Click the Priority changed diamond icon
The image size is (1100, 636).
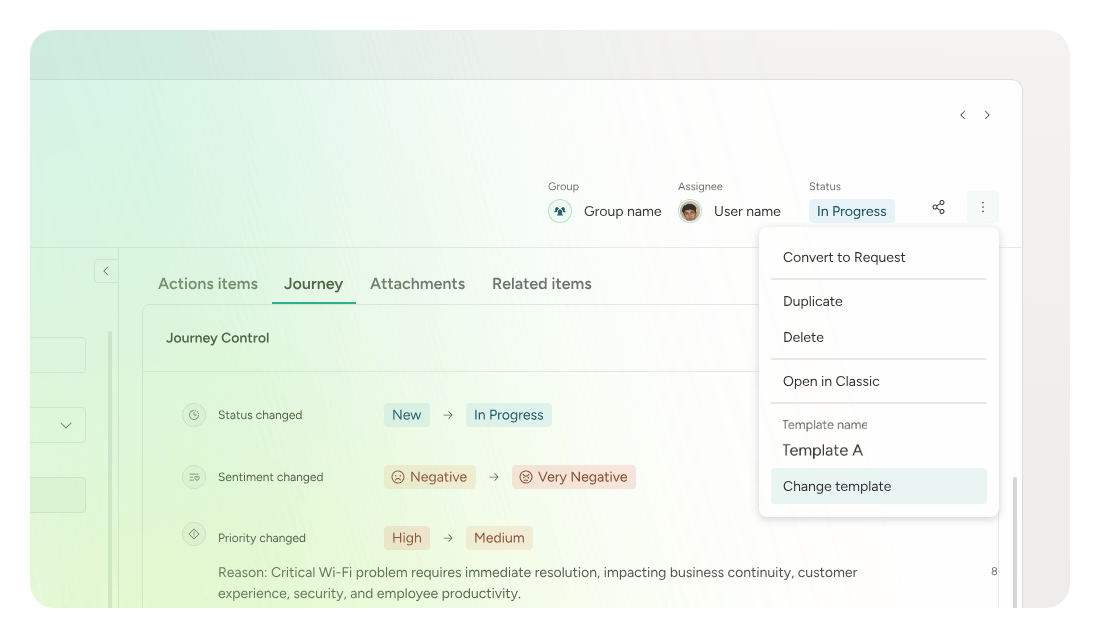pyautogui.click(x=194, y=534)
